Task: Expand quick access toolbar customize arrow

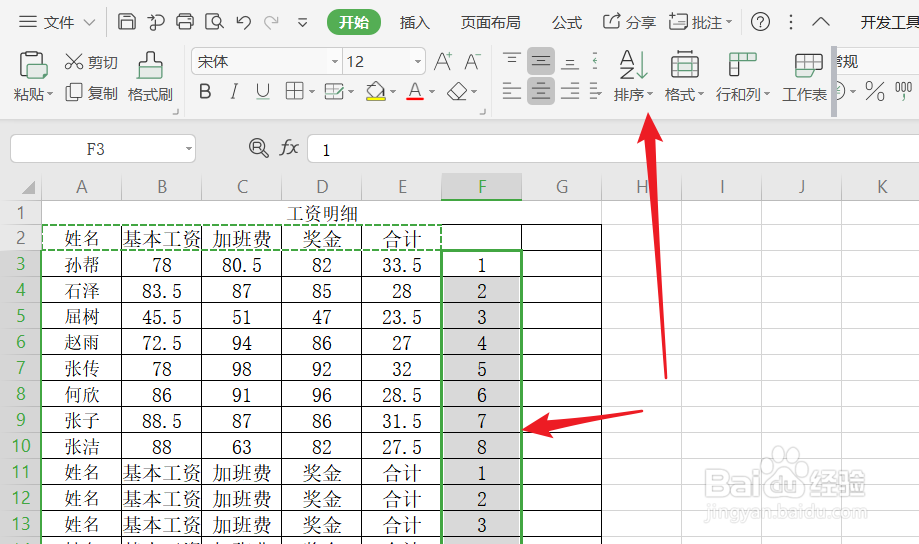Action: click(302, 23)
